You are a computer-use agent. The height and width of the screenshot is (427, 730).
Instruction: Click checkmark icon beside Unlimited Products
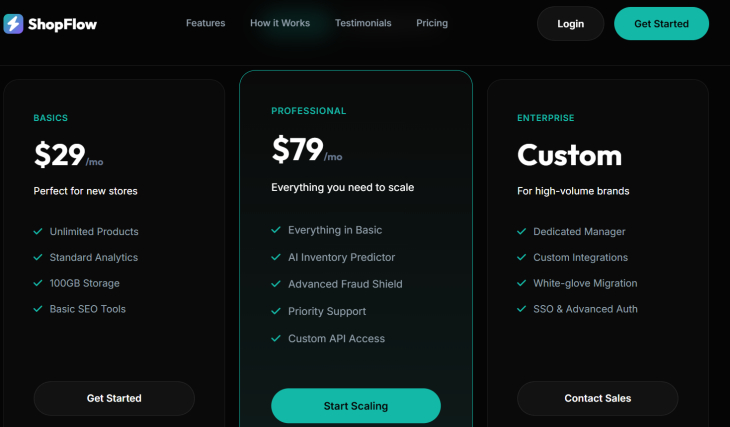[x=38, y=232]
